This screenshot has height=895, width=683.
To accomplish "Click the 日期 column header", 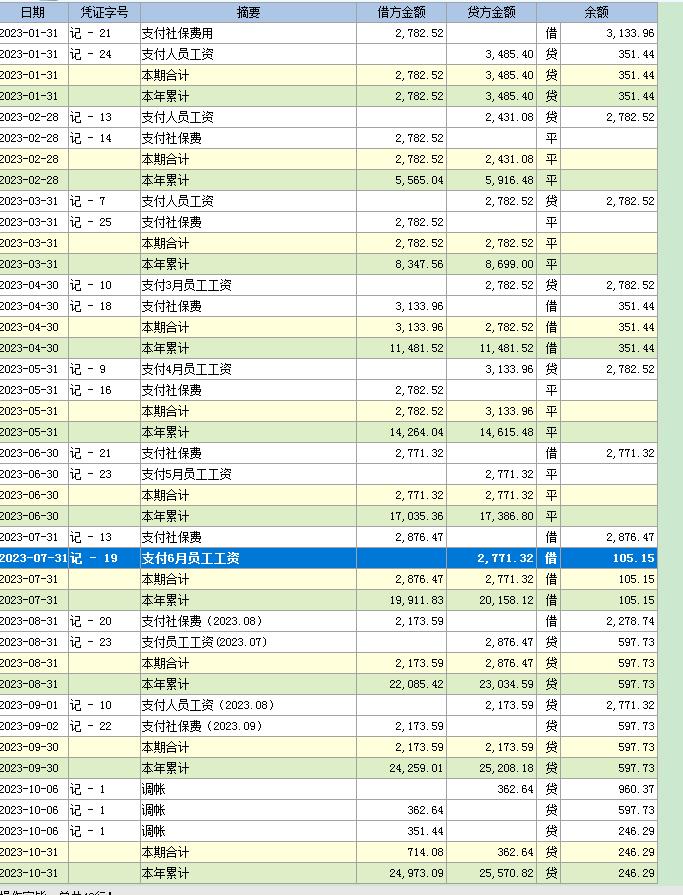I will tap(33, 12).
